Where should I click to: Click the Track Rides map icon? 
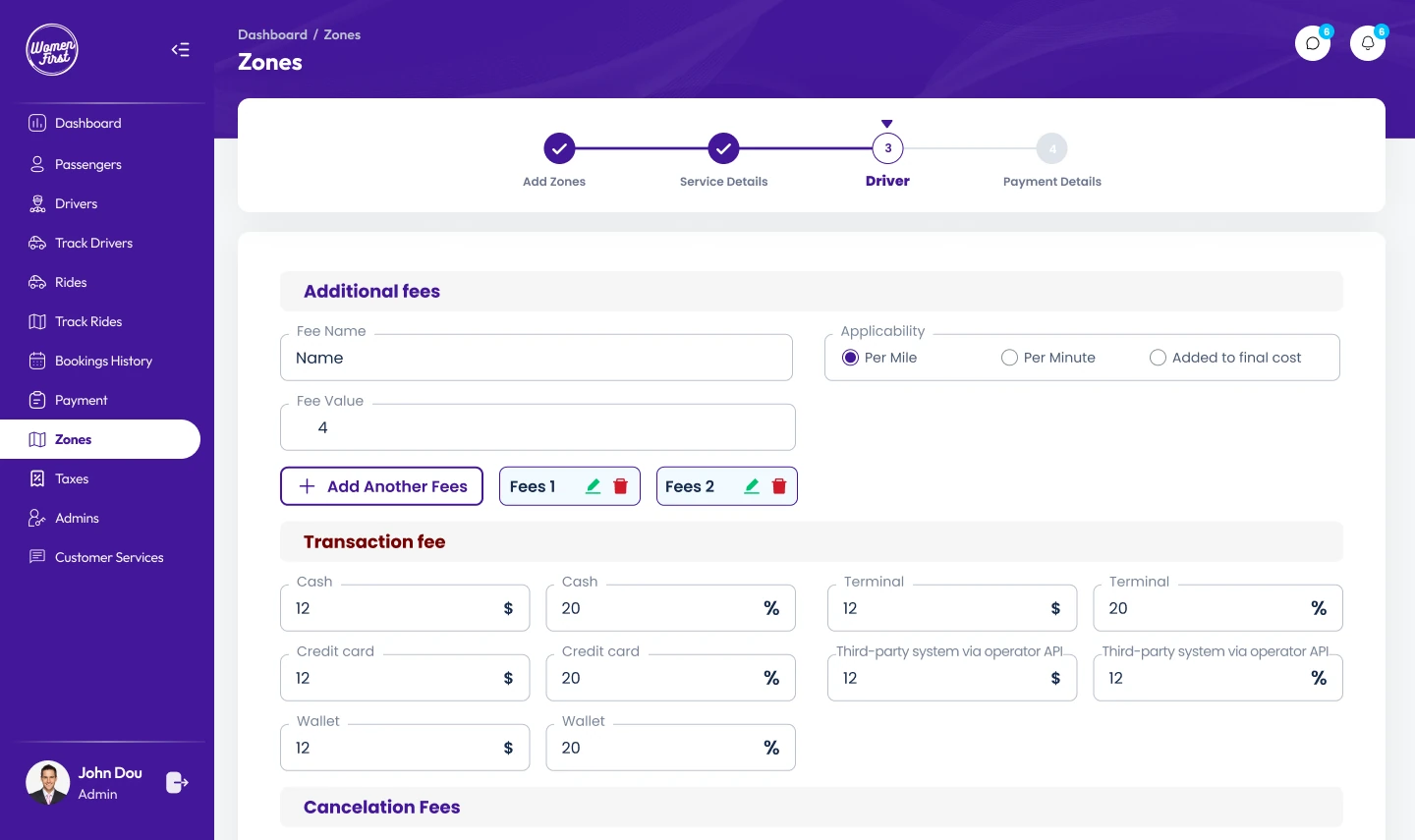(37, 321)
